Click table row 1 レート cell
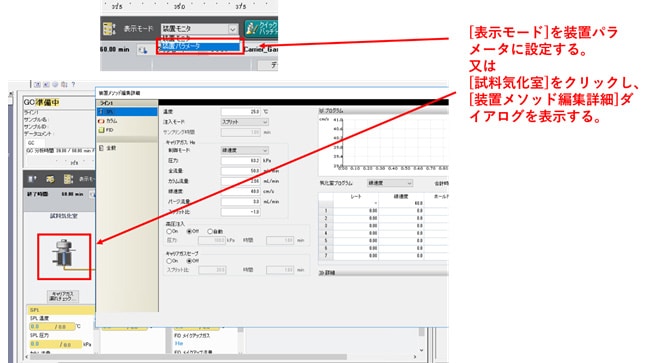 (x=356, y=210)
